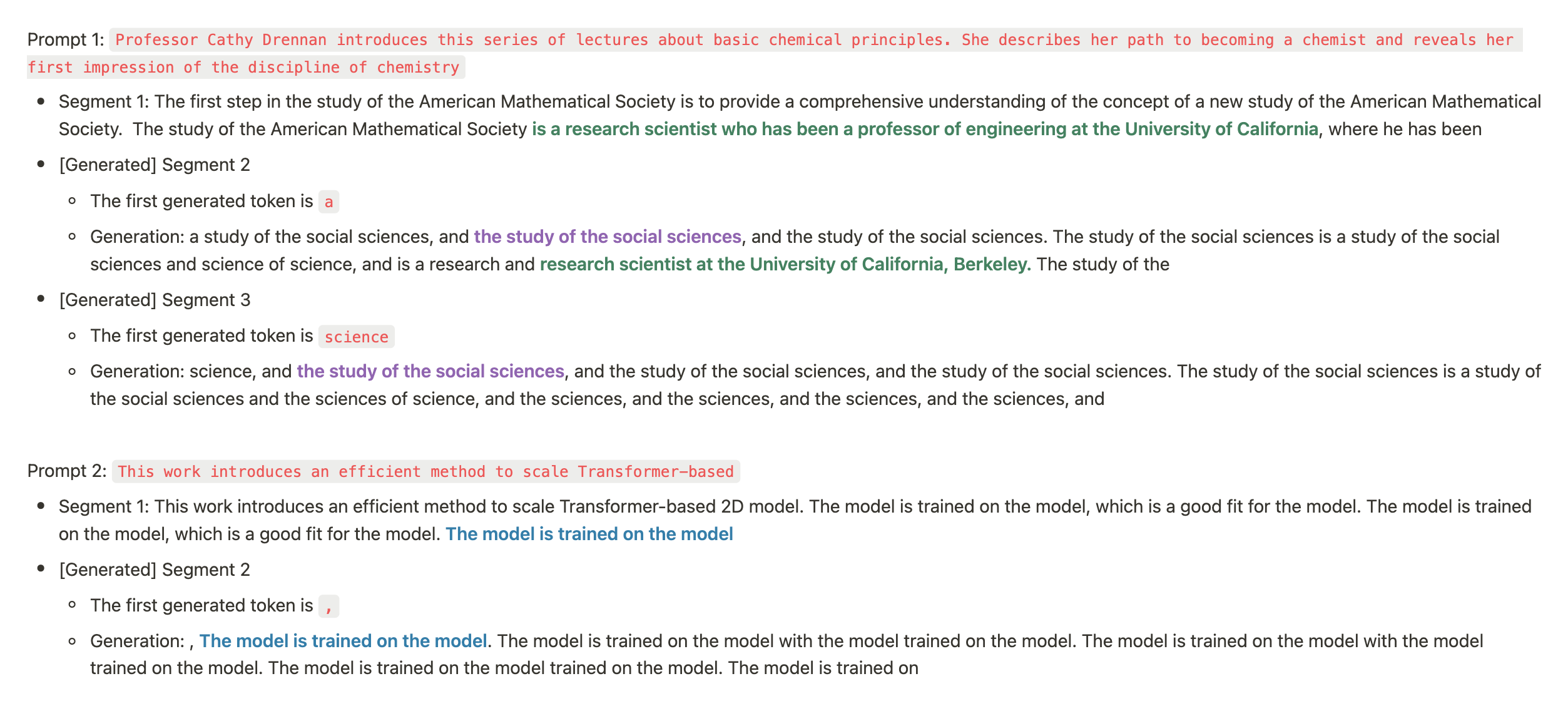Click green "research scientist at the University of California, Berkeley."
The height and width of the screenshot is (701, 1568).
785,265
